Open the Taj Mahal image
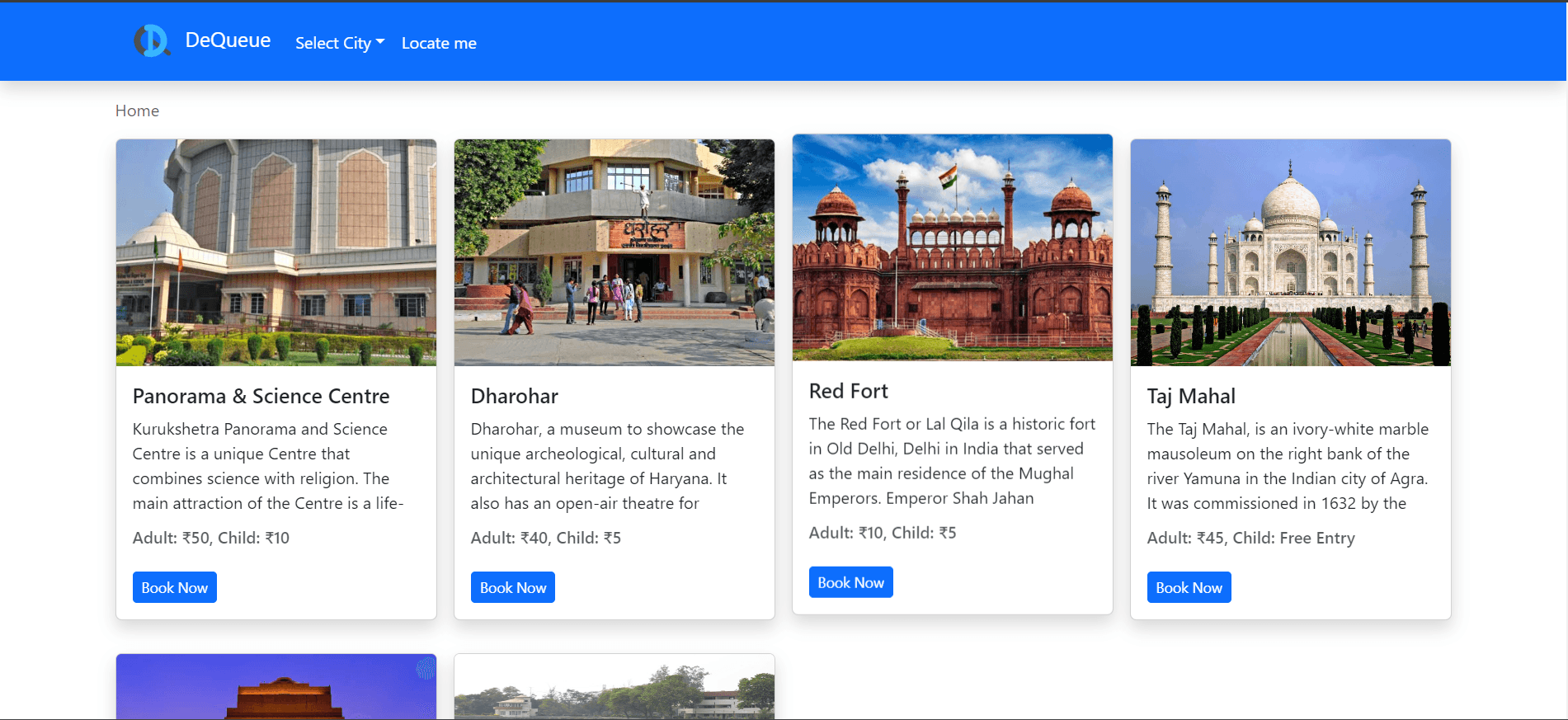Image resolution: width=1568 pixels, height=720 pixels. click(1291, 252)
